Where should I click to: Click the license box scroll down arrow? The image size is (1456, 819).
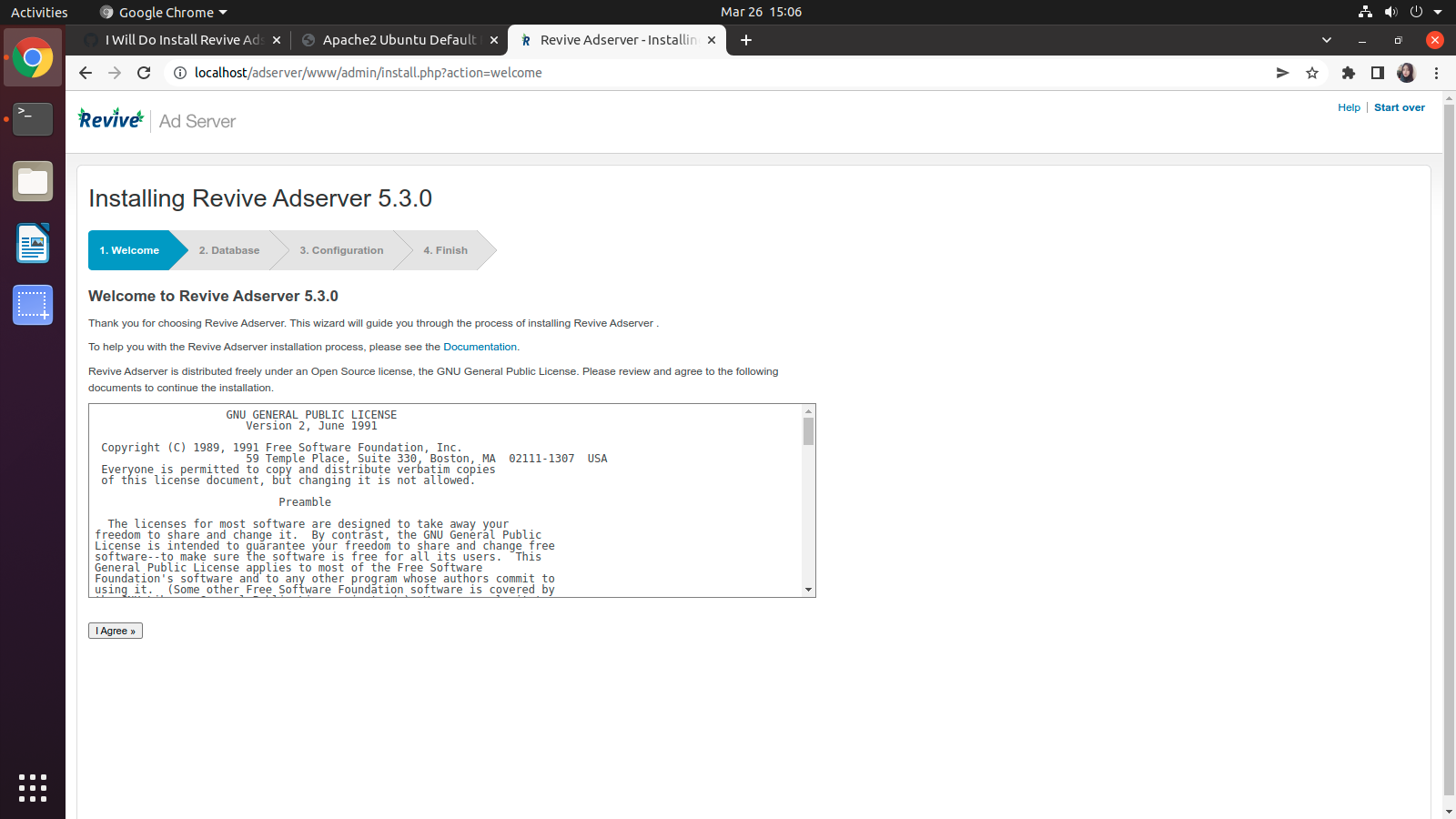coord(808,590)
